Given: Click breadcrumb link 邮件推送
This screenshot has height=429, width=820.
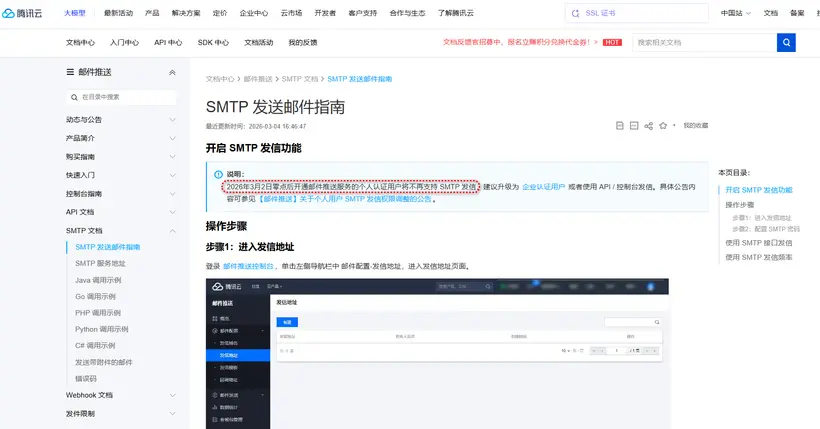Looking at the screenshot, I should pyautogui.click(x=258, y=79).
